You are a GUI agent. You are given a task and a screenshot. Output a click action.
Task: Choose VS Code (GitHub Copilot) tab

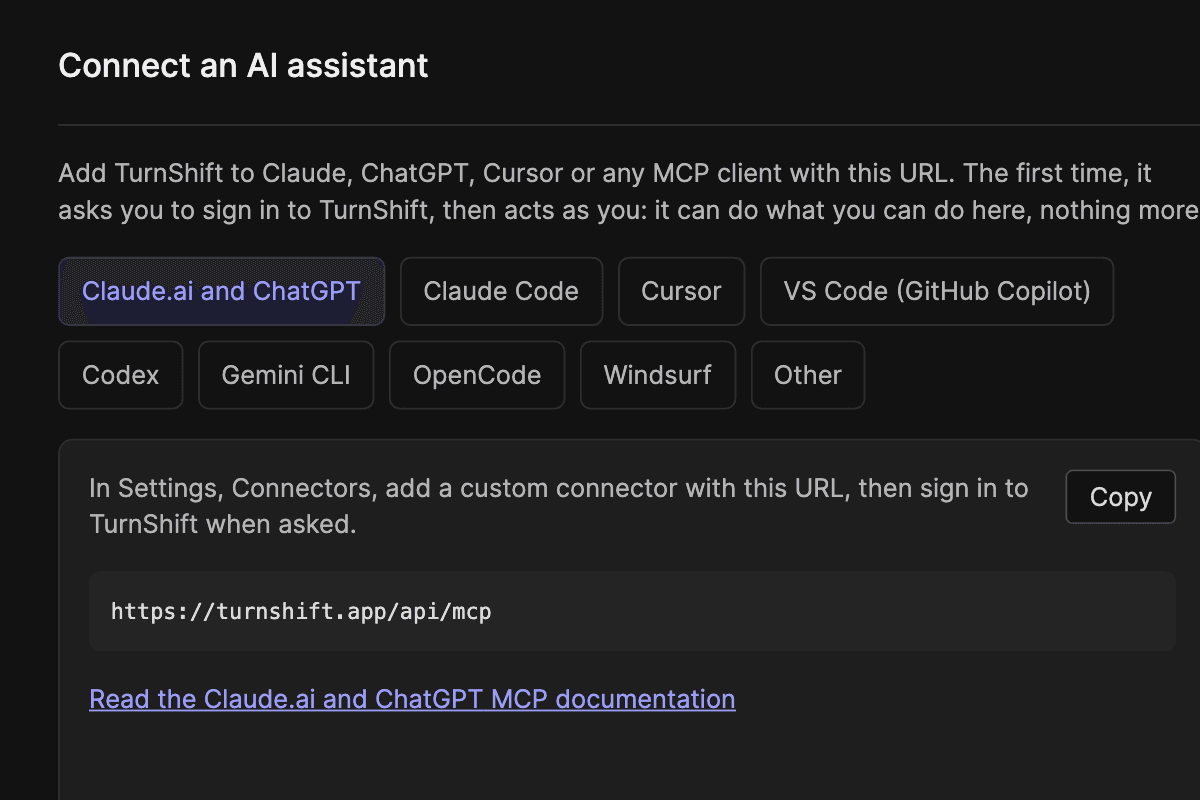coord(937,291)
